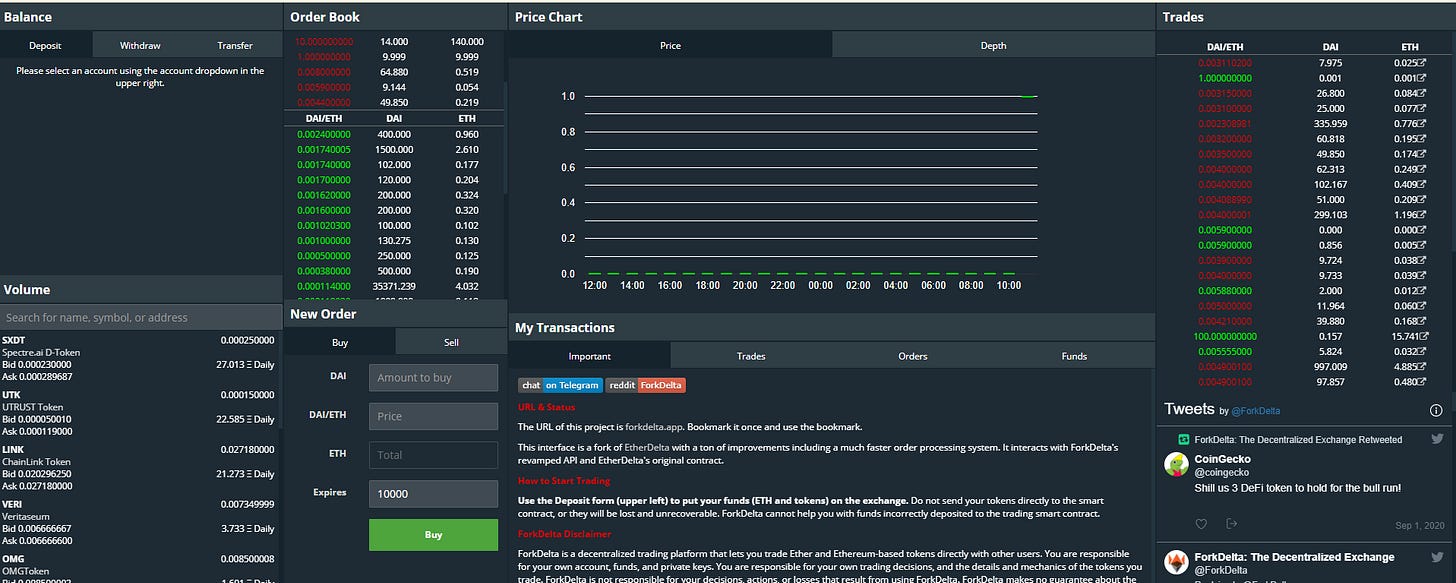Viewport: 1456px width, 583px height.
Task: Open transaction link for the 1.196 ETH trade
Action: (x=1424, y=214)
